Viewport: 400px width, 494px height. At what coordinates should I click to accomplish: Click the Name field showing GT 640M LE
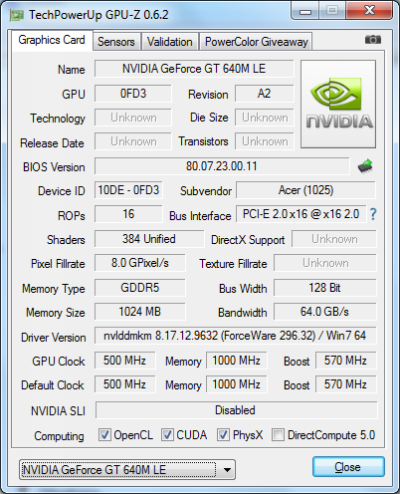194,69
